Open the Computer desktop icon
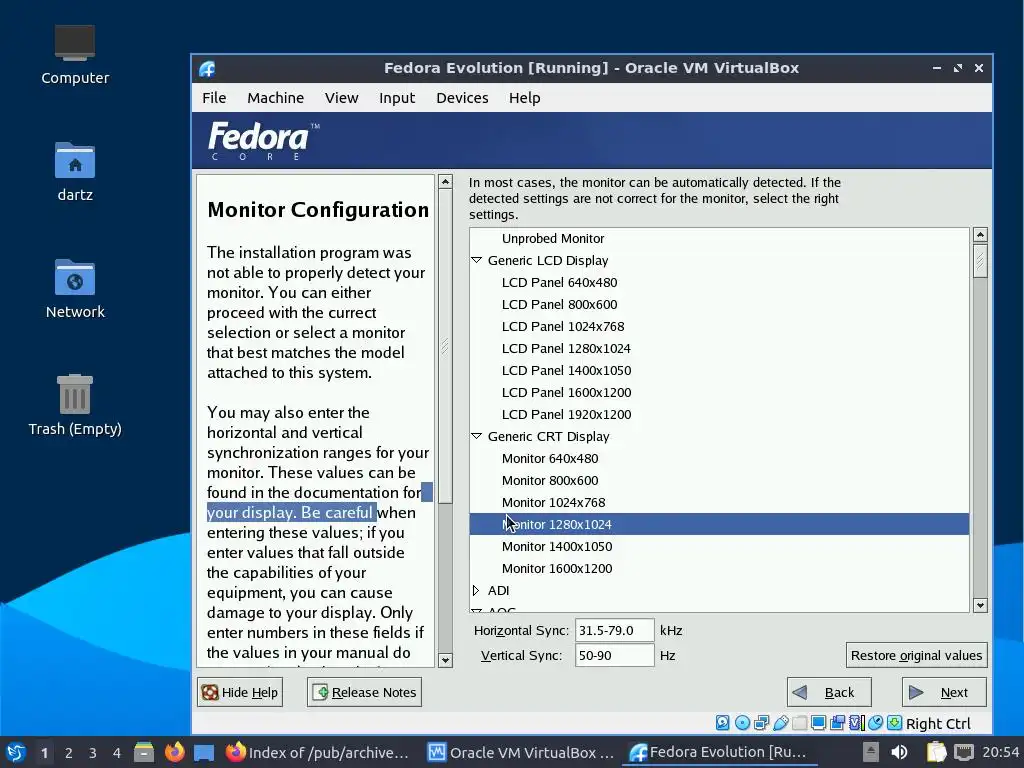Viewport: 1024px width, 768px height. tap(75, 55)
